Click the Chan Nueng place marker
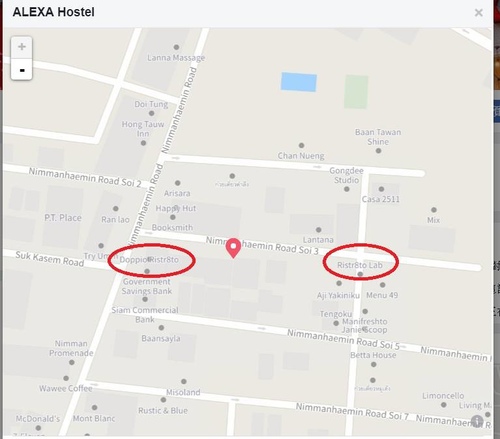Image resolution: width=500 pixels, height=439 pixels. point(301,145)
